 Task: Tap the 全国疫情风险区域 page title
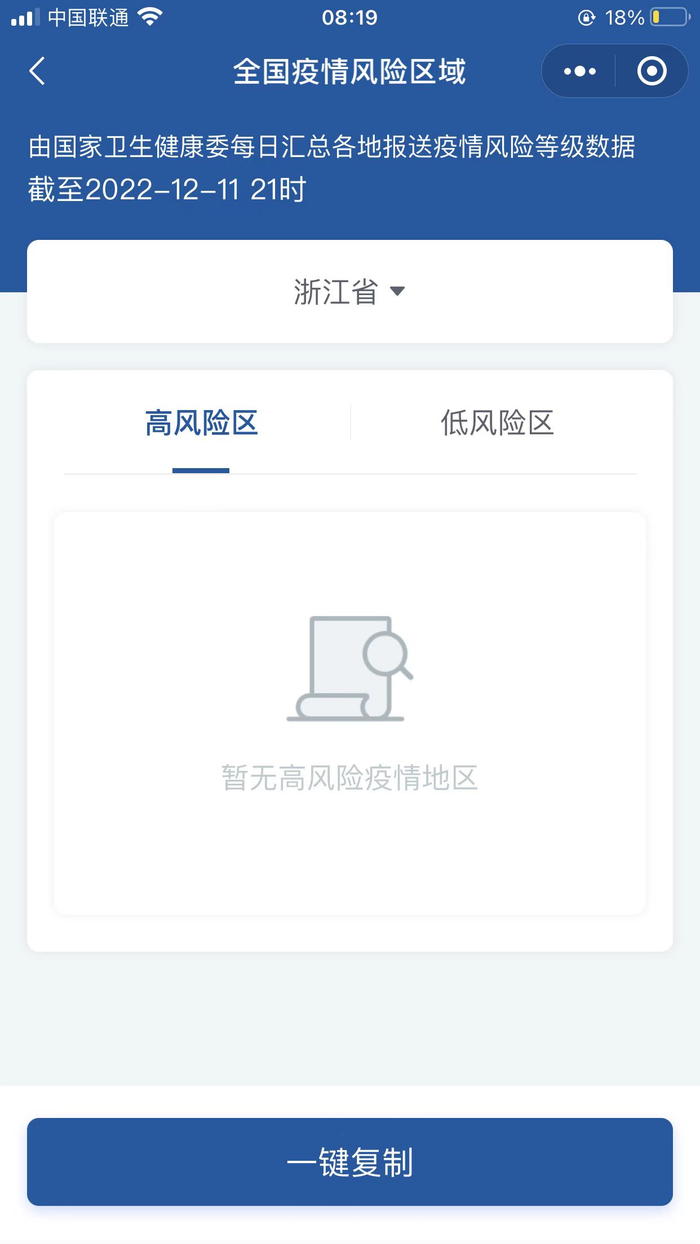coord(350,71)
